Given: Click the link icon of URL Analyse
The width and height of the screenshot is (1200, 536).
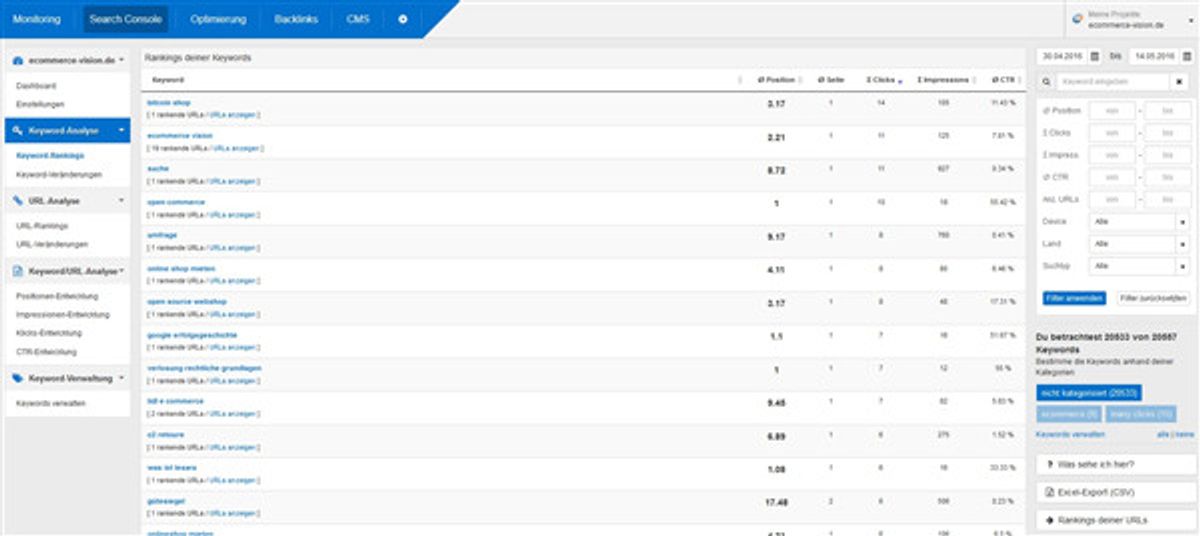Looking at the screenshot, I should pos(18,200).
